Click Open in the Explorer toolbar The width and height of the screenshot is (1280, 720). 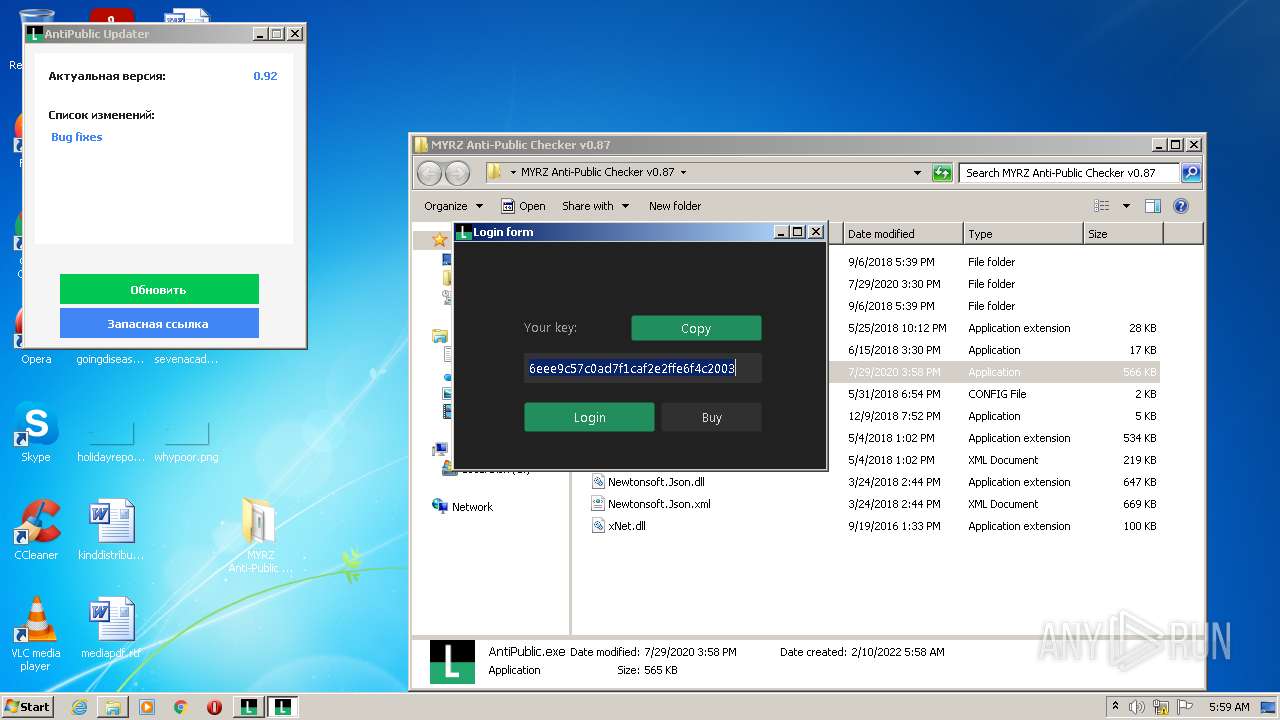523,206
